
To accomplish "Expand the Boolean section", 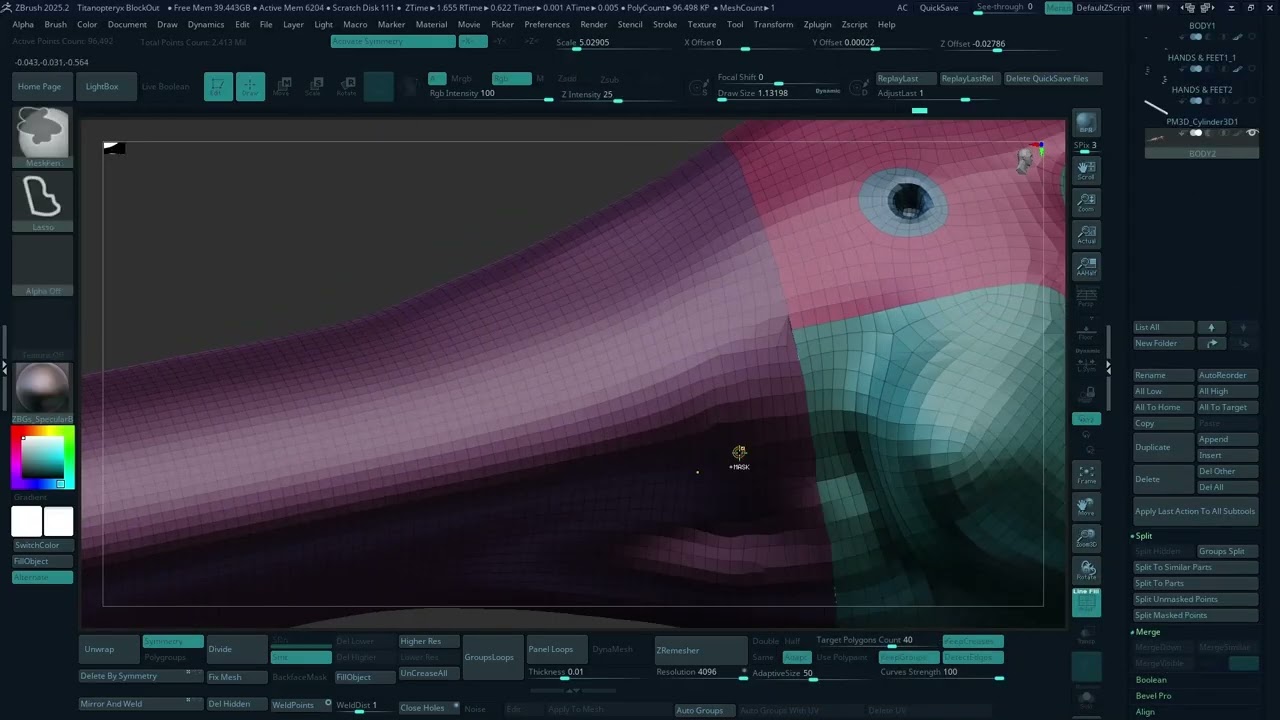I will point(1151,679).
